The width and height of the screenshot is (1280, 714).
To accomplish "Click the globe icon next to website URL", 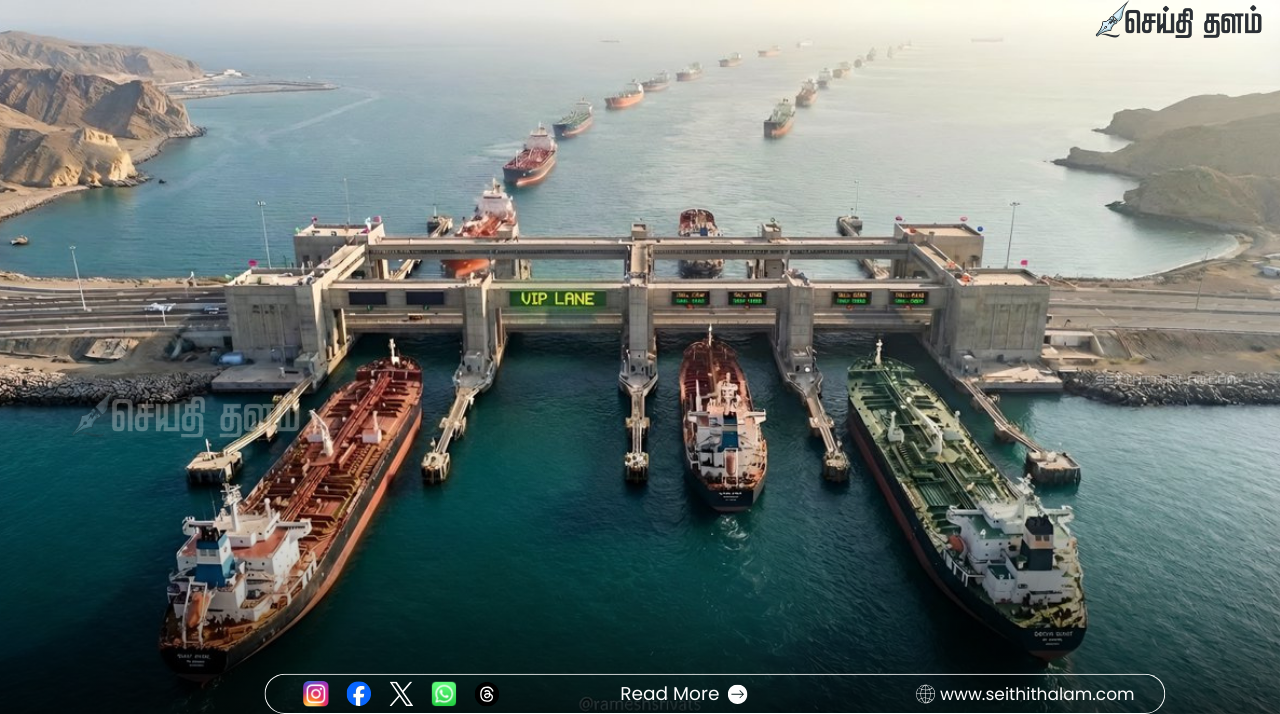I will pyautogui.click(x=925, y=694).
